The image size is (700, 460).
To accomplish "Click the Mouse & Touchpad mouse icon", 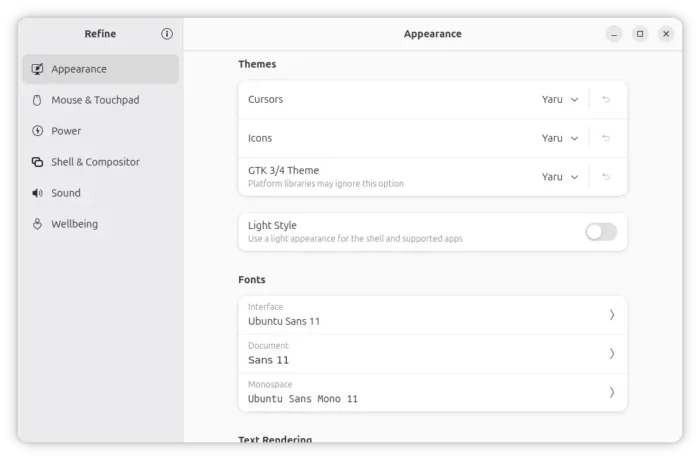I will pos(38,100).
